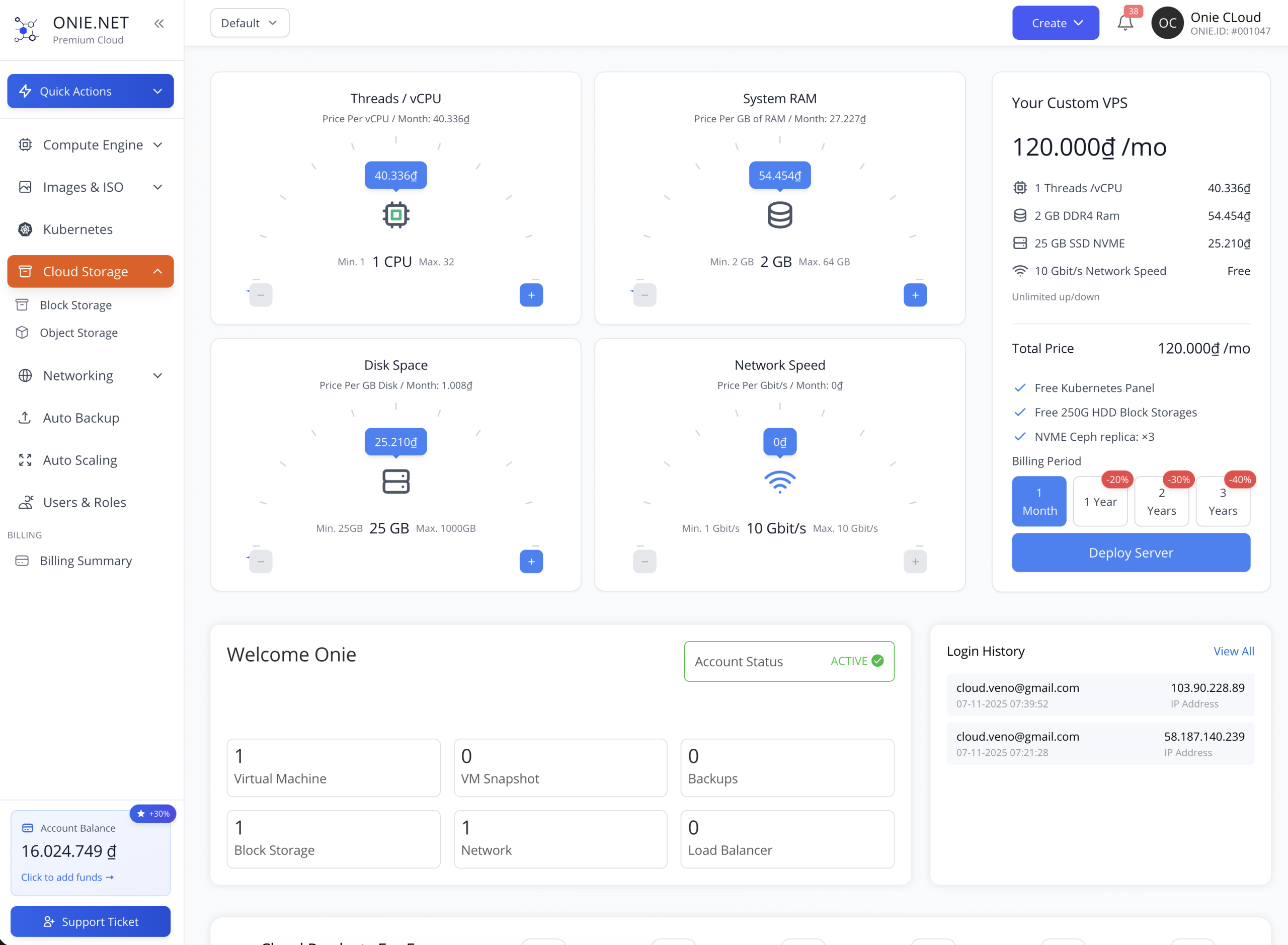
Task: Click the Deploy Server button
Action: point(1130,553)
